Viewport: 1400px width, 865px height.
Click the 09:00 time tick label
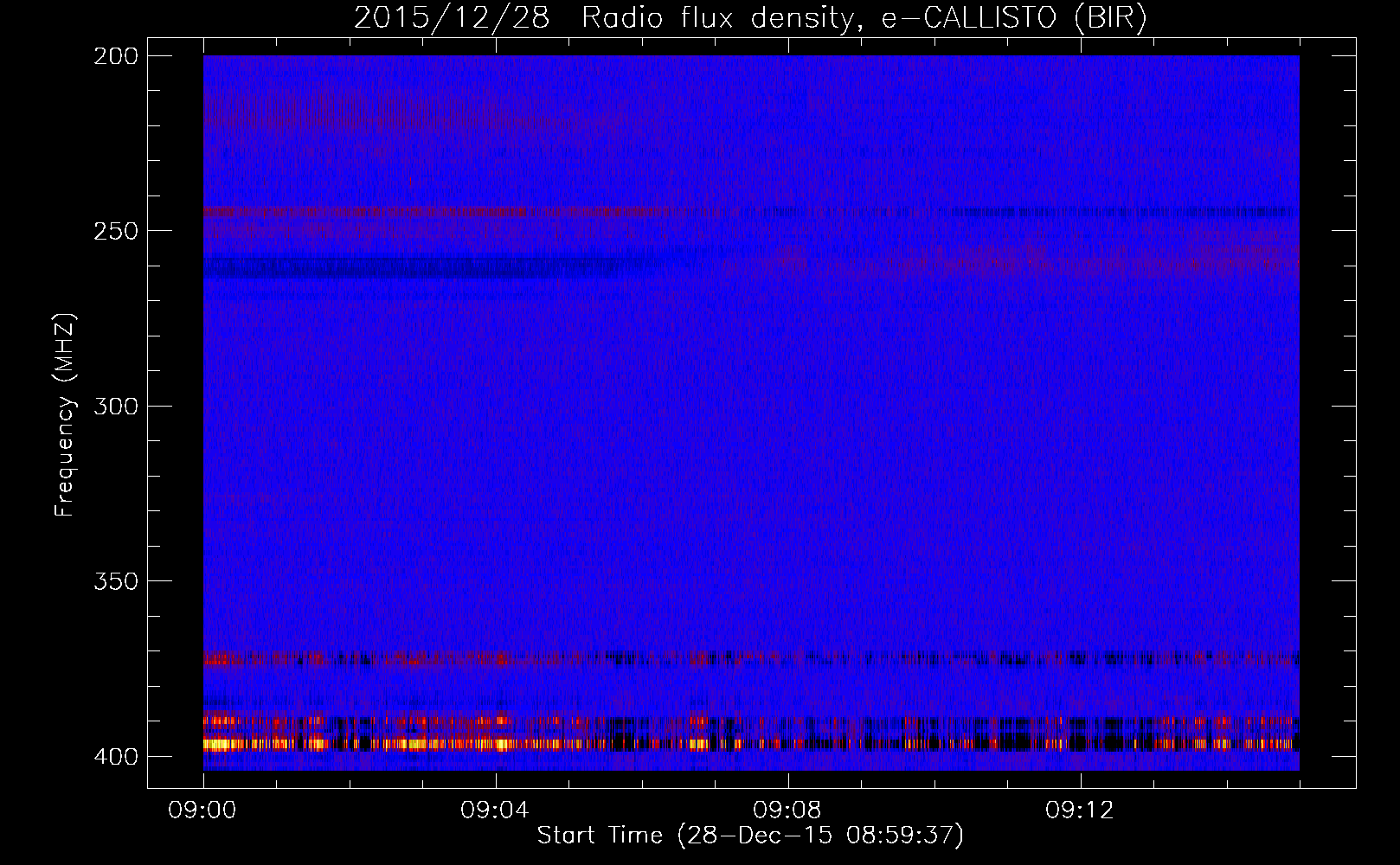click(x=202, y=811)
